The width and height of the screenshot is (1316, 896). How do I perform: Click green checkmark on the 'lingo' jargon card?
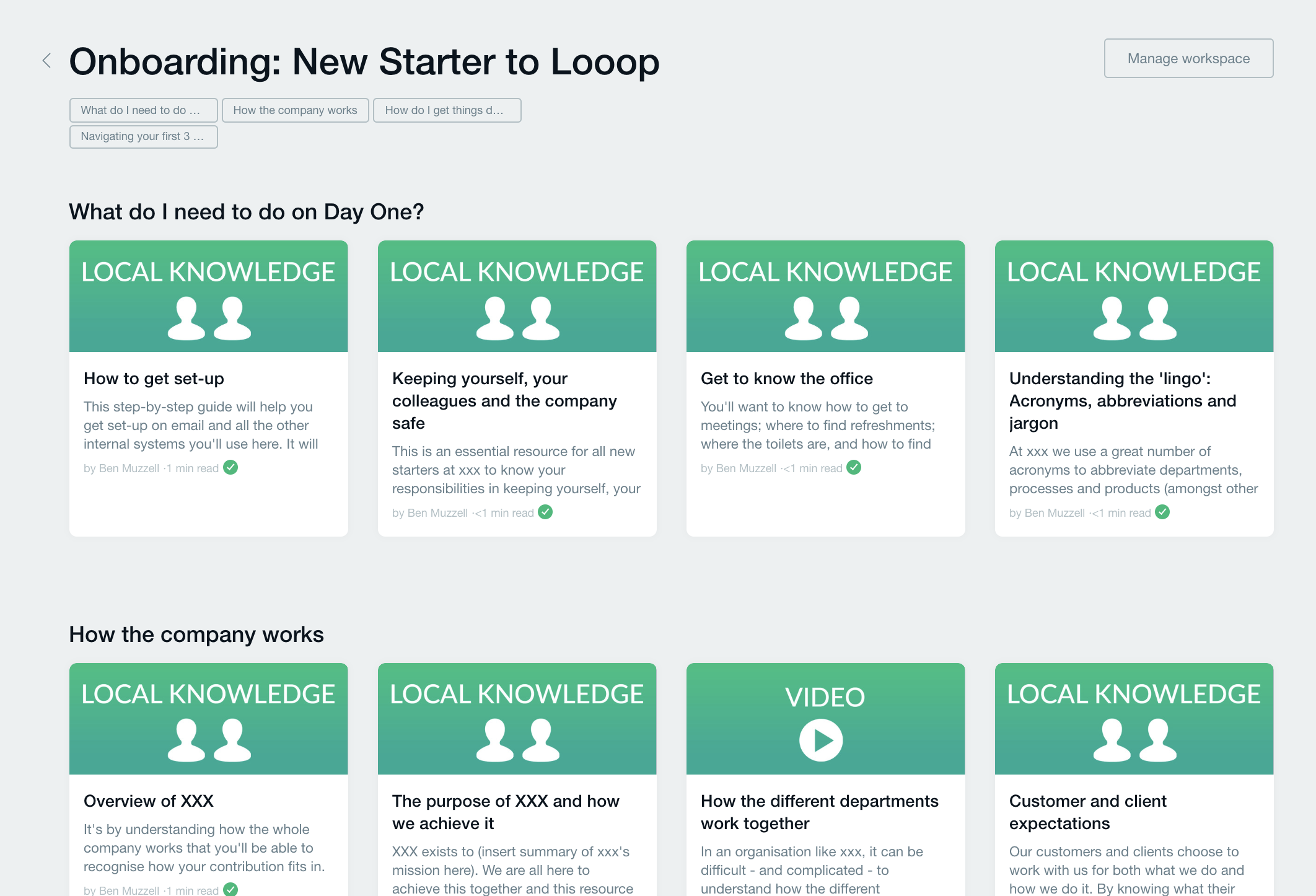(x=1162, y=512)
